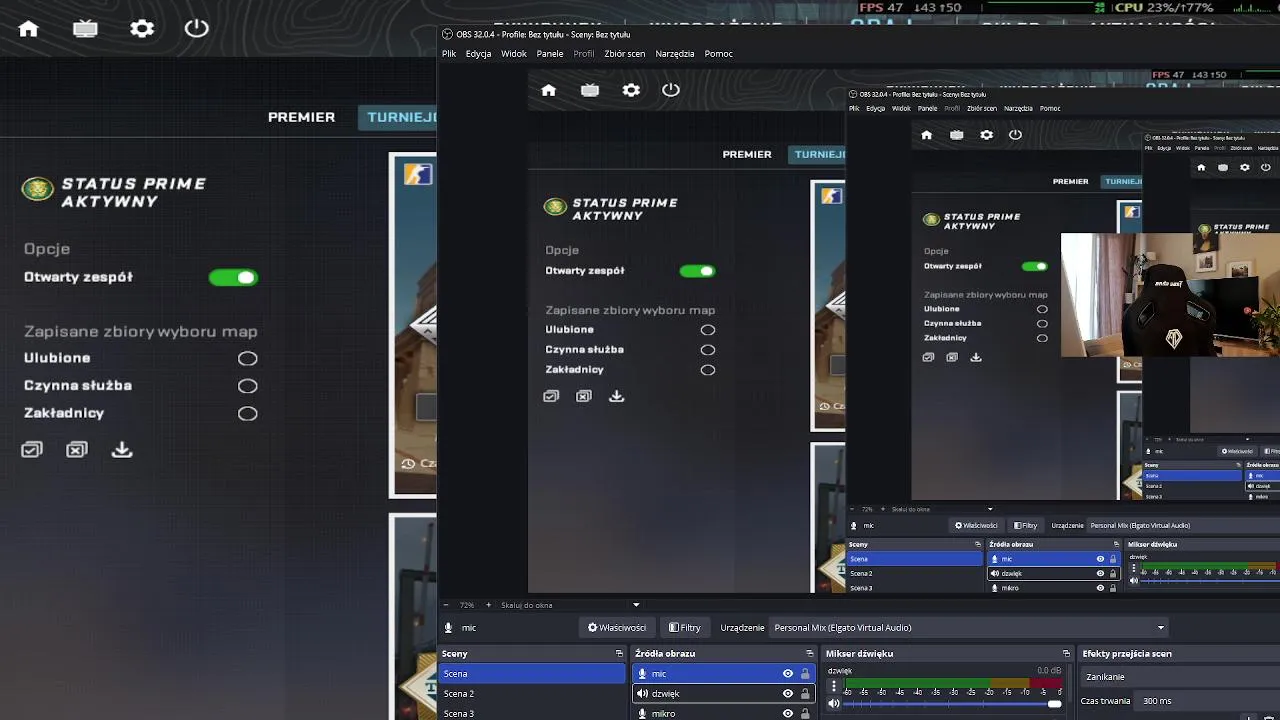Click clear map selection icon in the game window
Screen dimensions: 1280x720
(77, 450)
